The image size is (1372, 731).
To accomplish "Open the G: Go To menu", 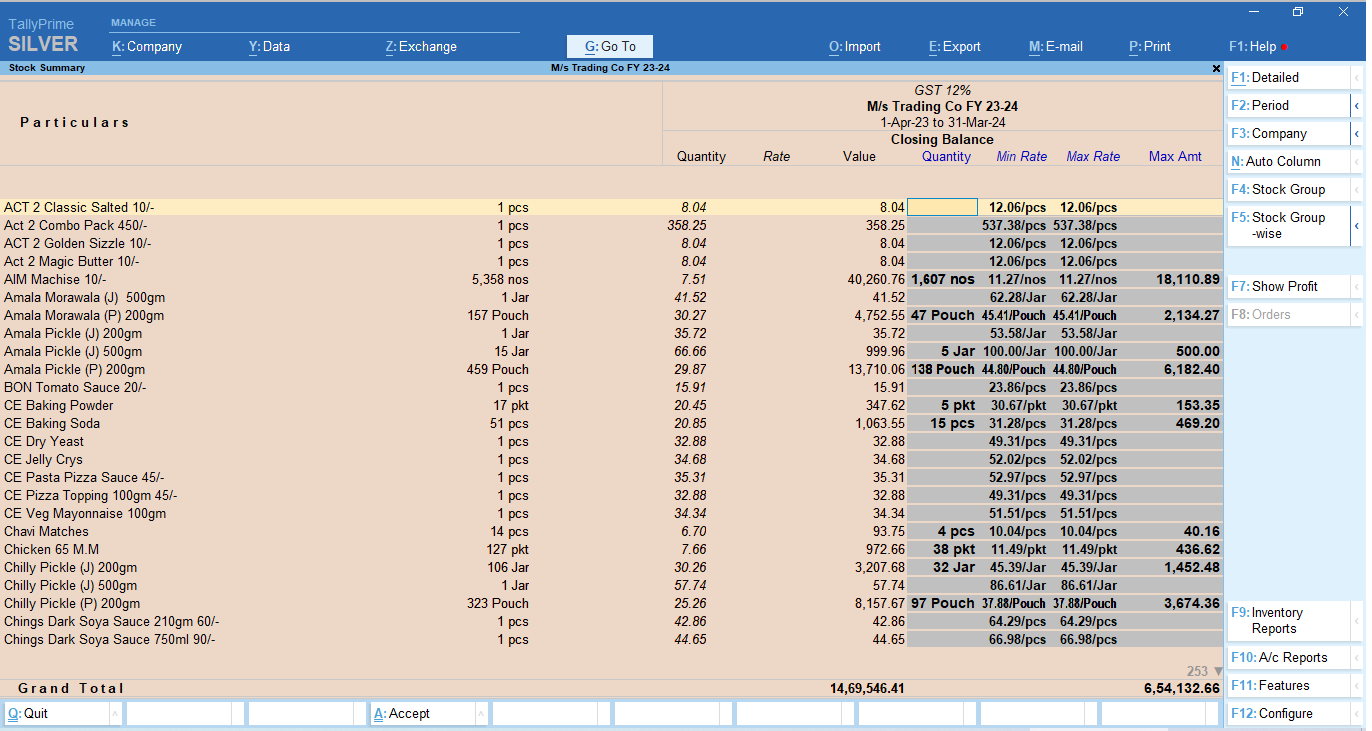I will click(609, 46).
